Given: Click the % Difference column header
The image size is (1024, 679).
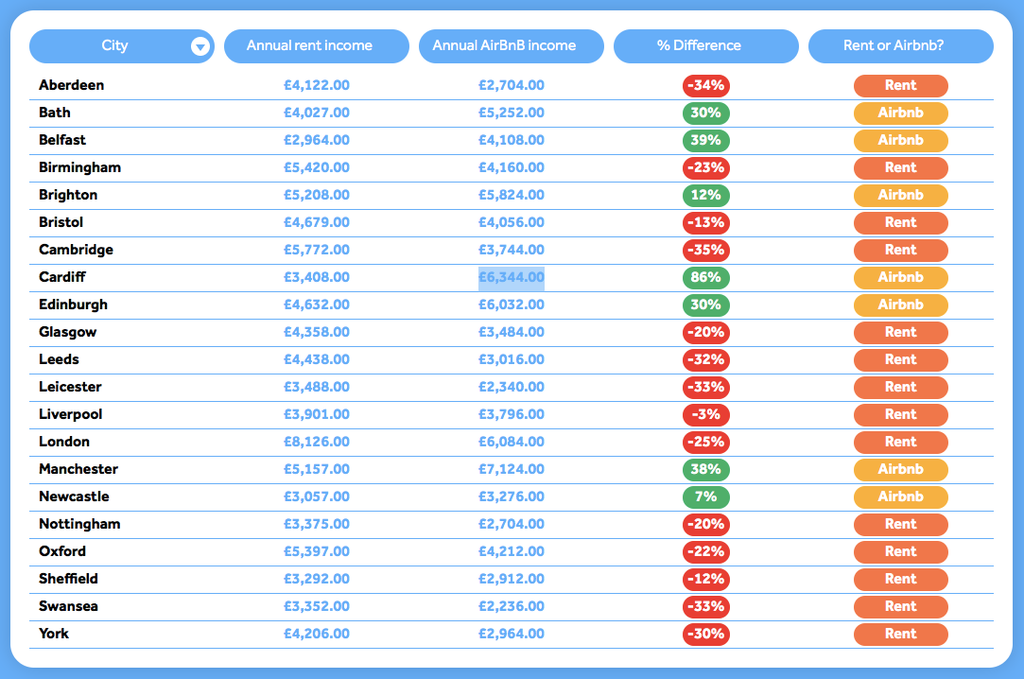Looking at the screenshot, I should 705,46.
